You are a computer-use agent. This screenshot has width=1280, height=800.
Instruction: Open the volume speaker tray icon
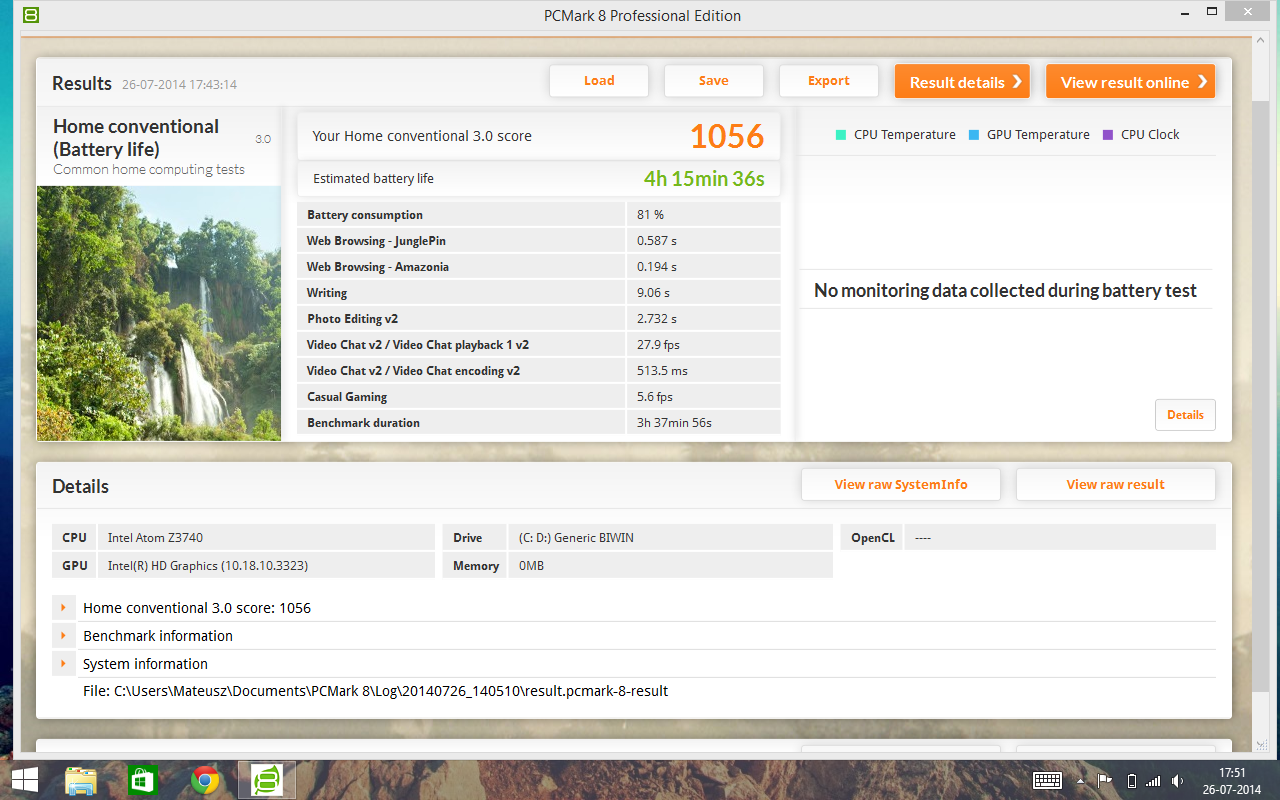coord(1178,781)
